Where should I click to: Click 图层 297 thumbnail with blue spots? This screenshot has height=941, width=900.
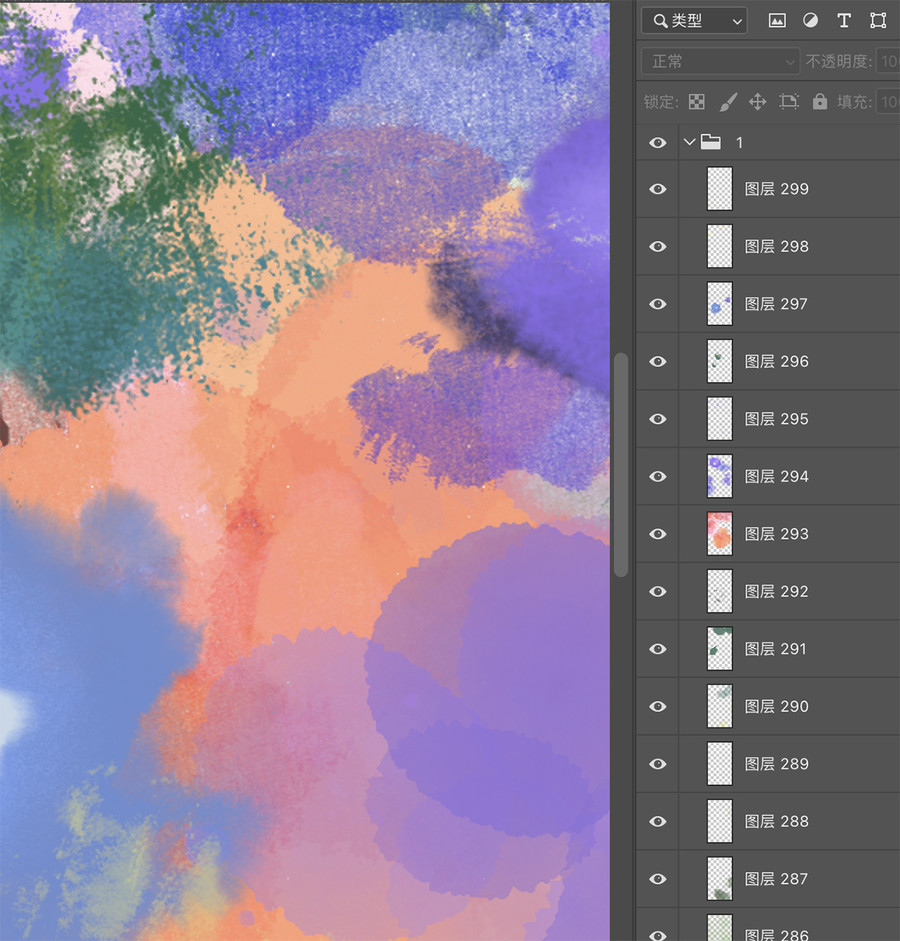(719, 304)
